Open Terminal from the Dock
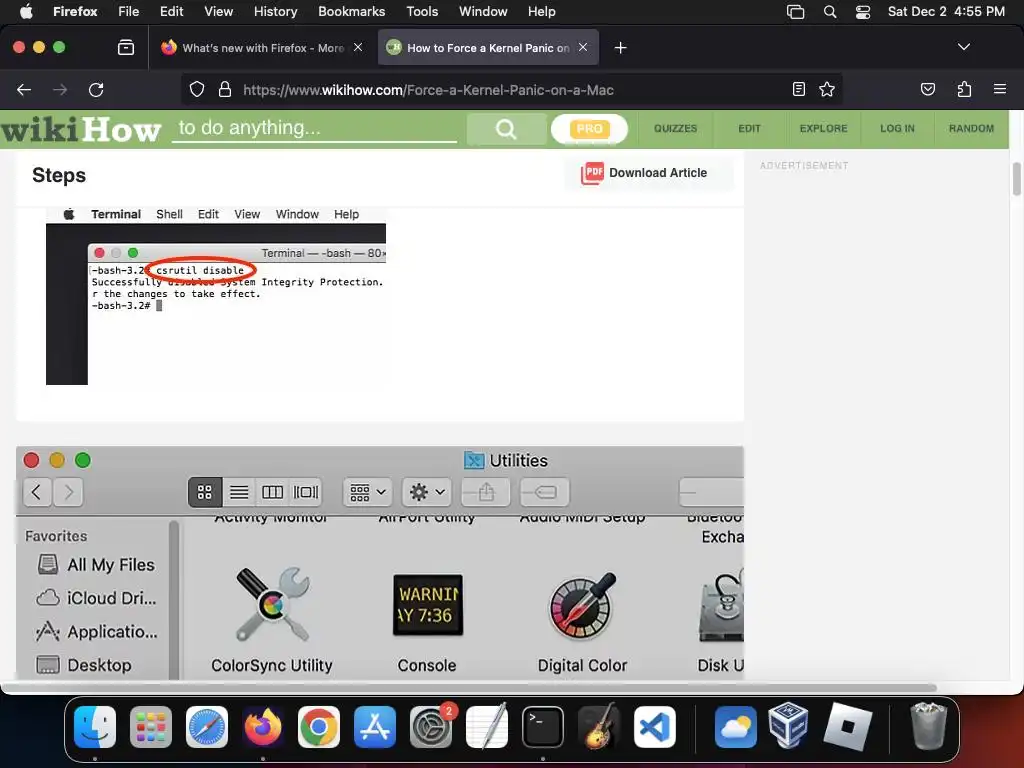 click(543, 727)
